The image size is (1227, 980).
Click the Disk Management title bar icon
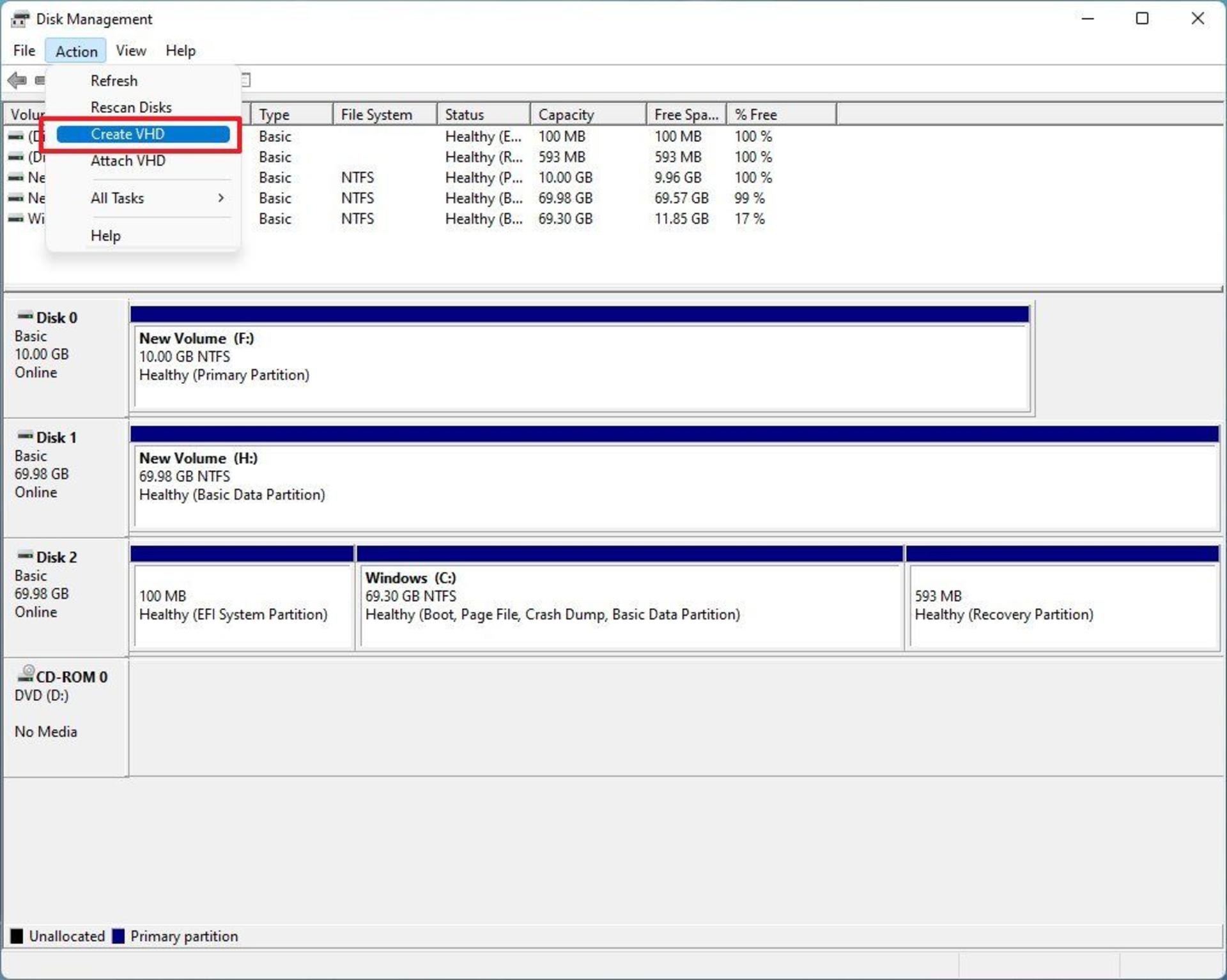point(20,19)
